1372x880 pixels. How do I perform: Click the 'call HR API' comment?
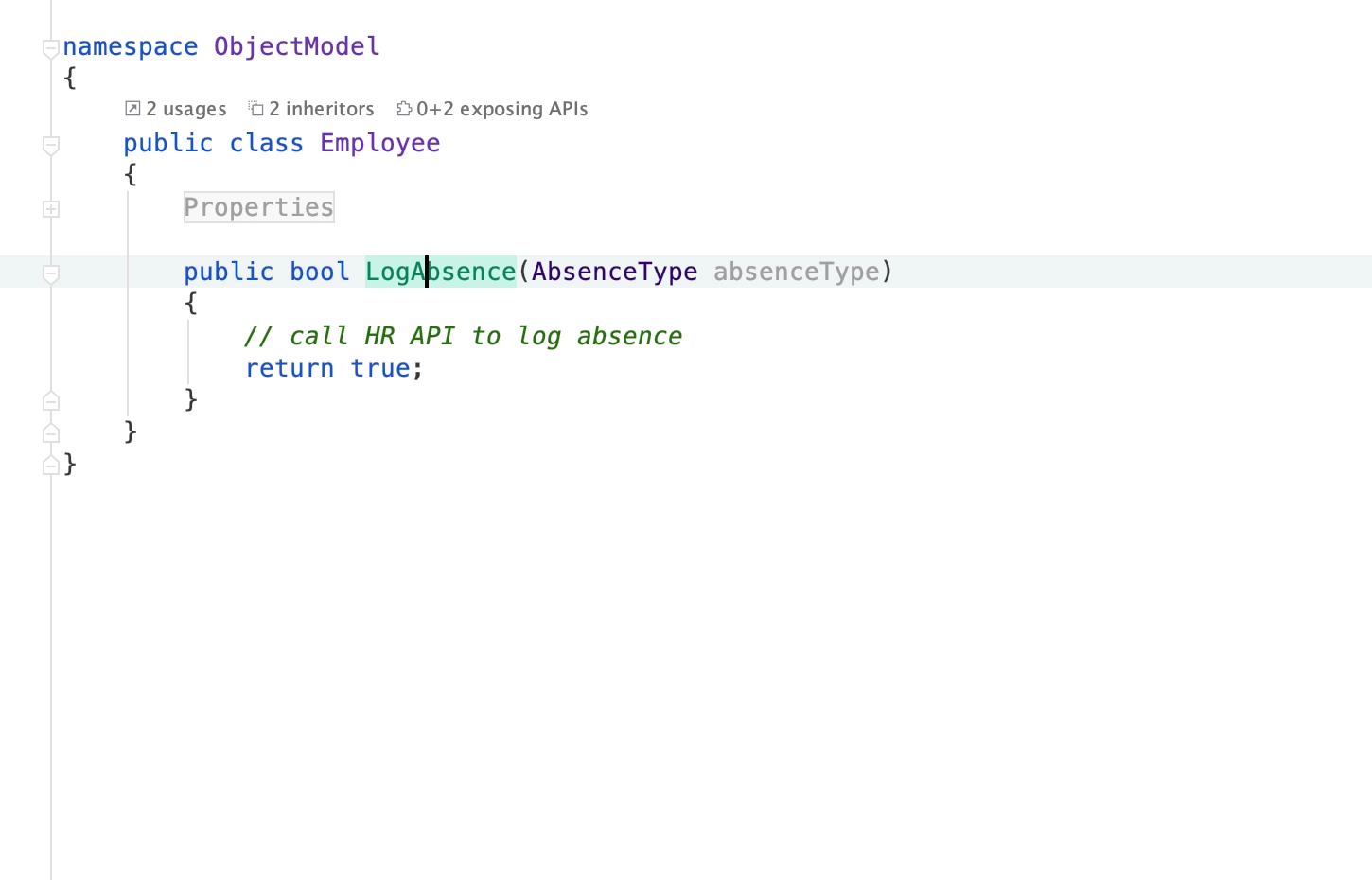pyautogui.click(x=464, y=336)
